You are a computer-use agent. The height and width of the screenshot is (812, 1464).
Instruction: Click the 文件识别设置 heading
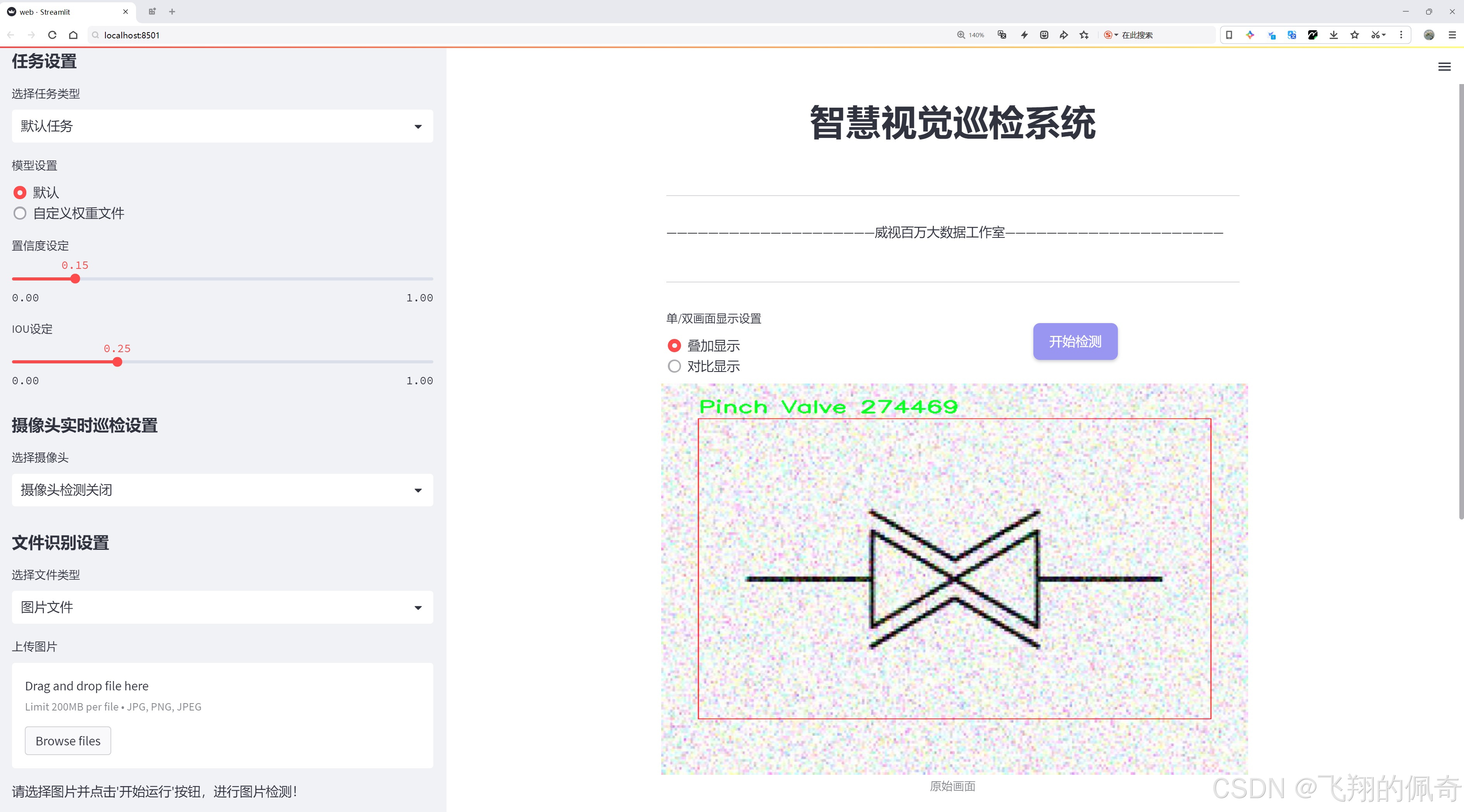pos(60,543)
